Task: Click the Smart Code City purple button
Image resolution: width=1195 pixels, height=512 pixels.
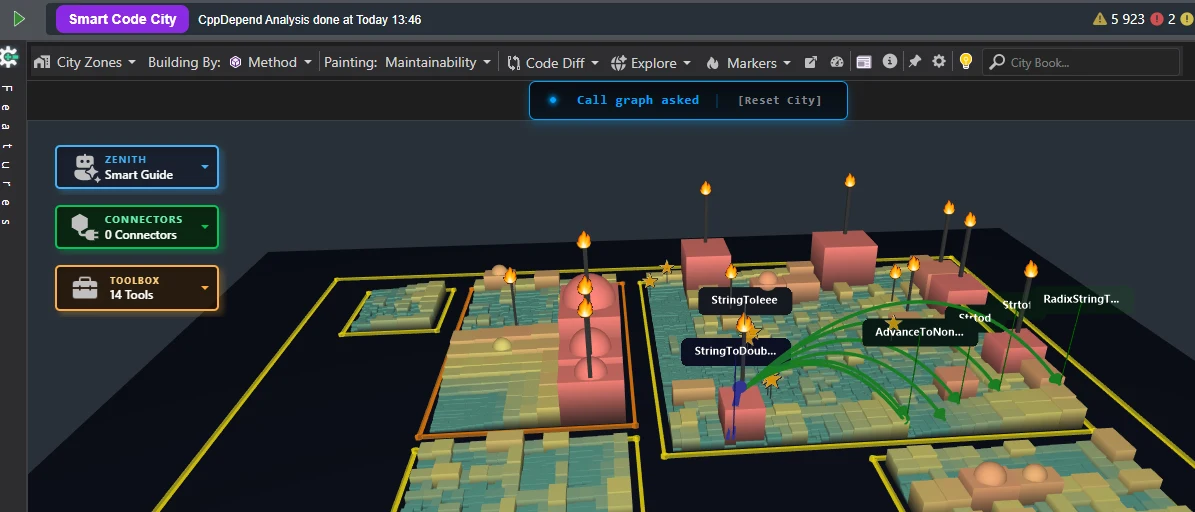Action: pos(122,19)
